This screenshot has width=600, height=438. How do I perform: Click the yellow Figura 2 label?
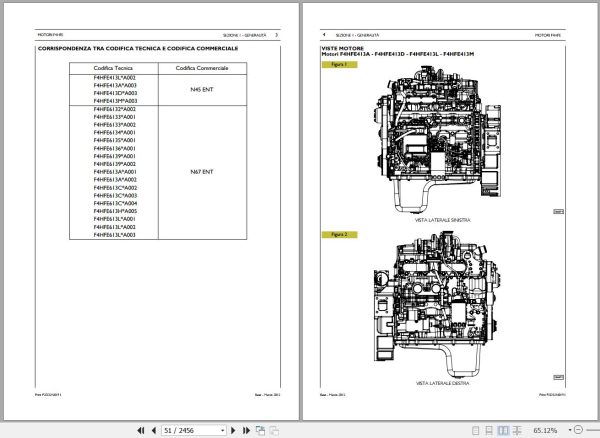pyautogui.click(x=339, y=234)
